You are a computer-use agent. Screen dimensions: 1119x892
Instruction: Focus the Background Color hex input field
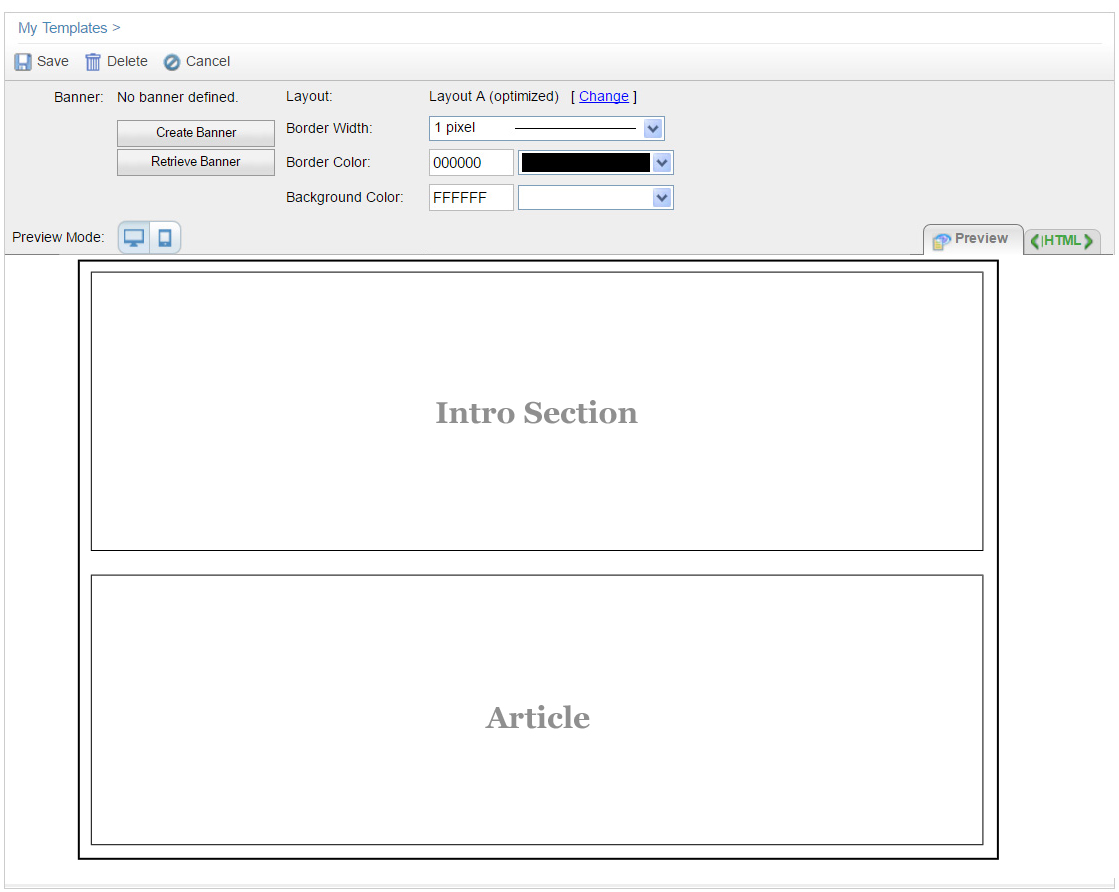click(471, 198)
